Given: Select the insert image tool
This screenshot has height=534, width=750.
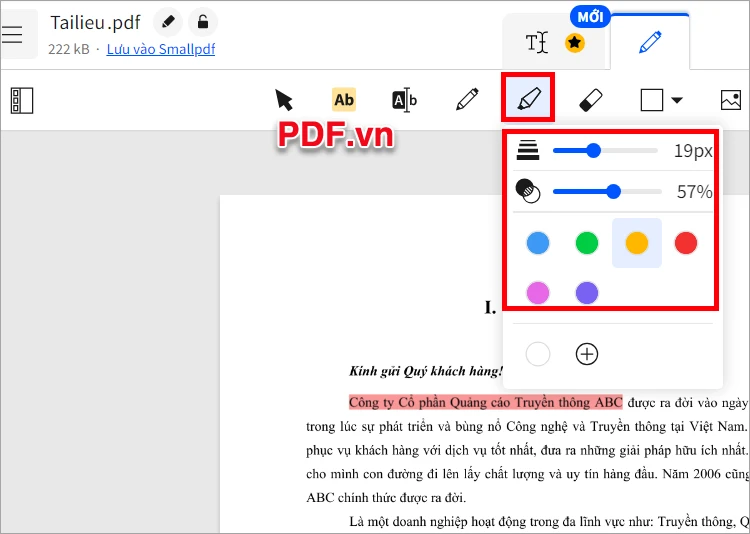Looking at the screenshot, I should click(731, 100).
